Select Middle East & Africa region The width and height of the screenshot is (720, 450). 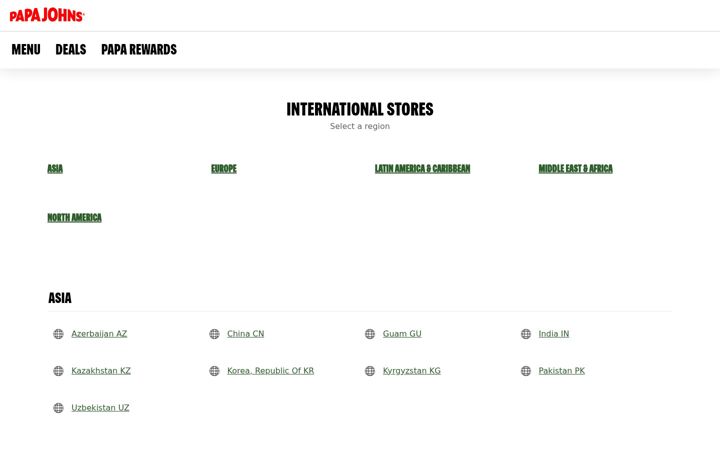576,169
